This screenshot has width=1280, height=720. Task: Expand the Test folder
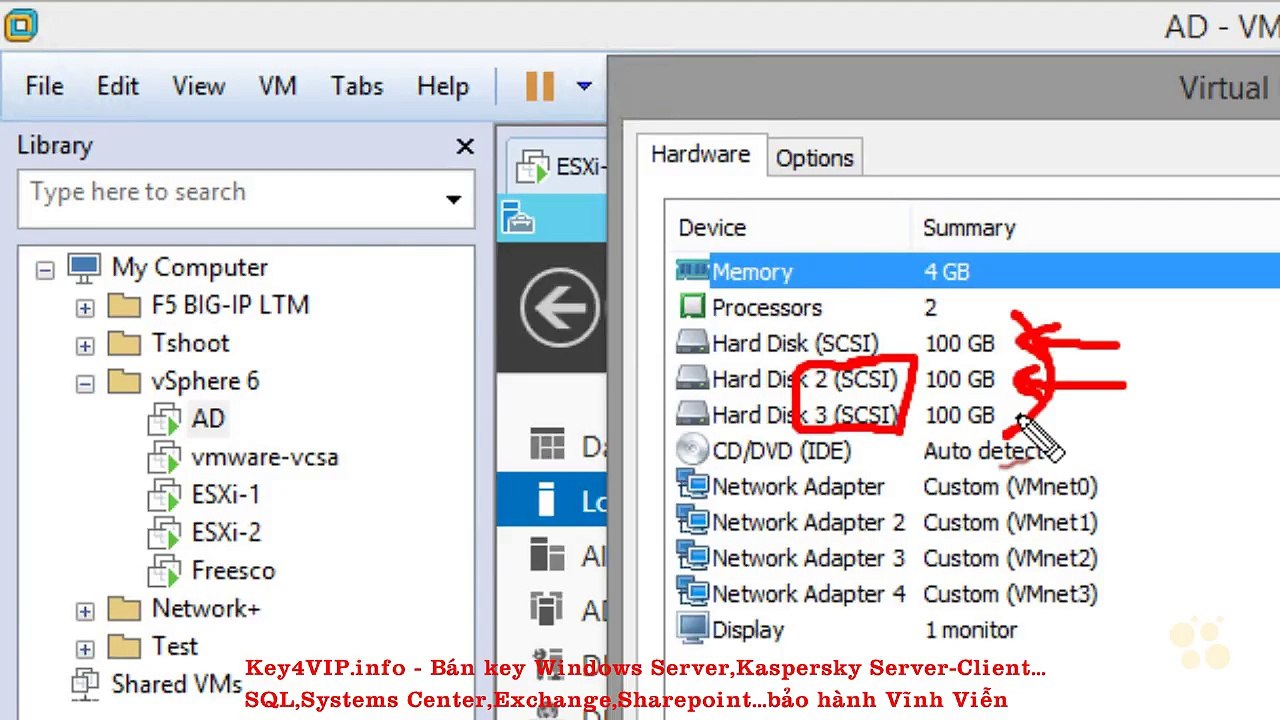tap(85, 648)
